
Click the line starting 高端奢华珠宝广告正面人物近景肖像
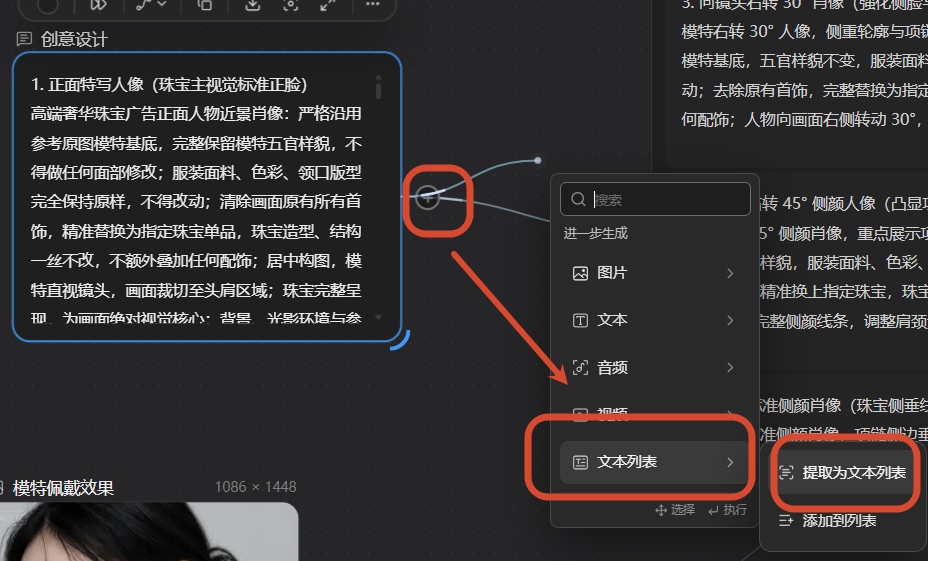196,114
